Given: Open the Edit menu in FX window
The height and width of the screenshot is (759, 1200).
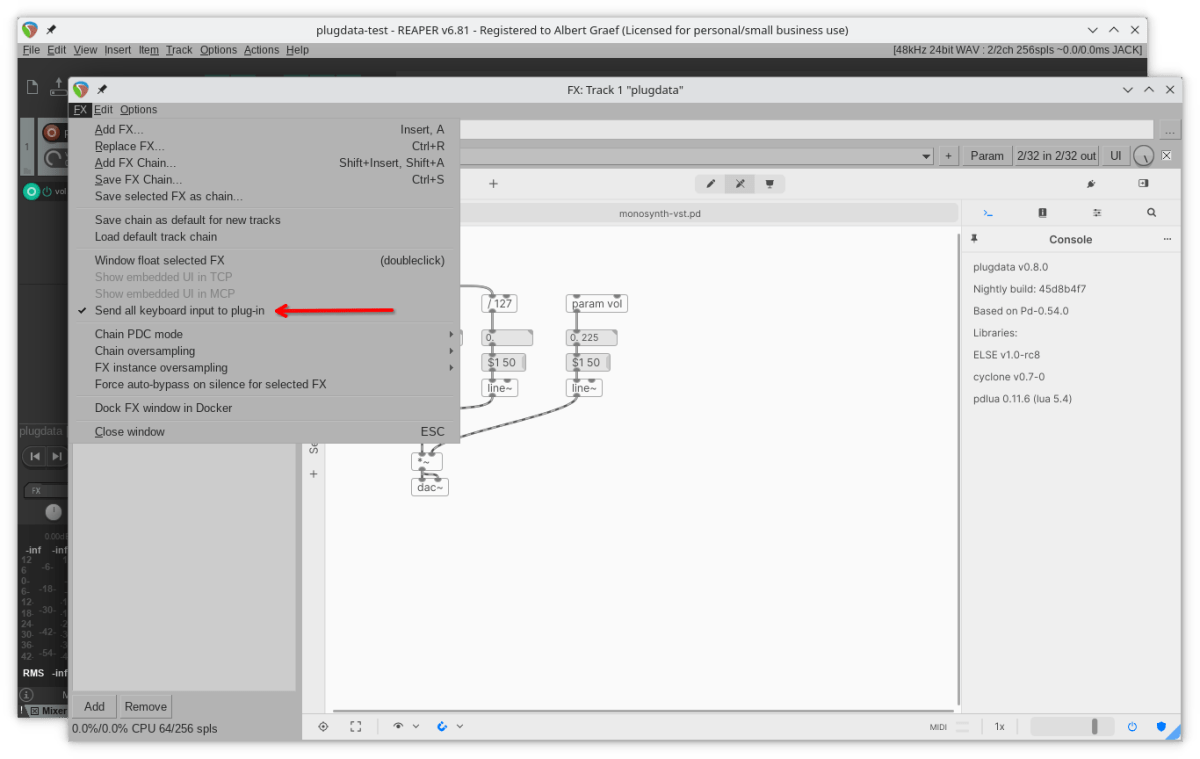Looking at the screenshot, I should point(103,110).
